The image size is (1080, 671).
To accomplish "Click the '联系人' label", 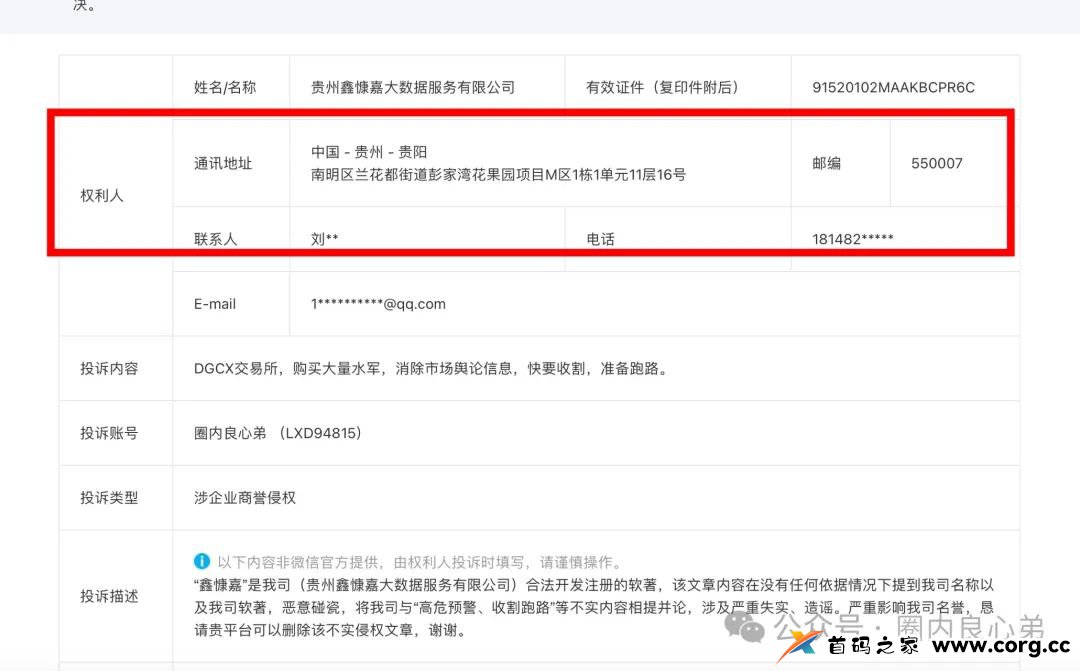I will pos(216,239).
